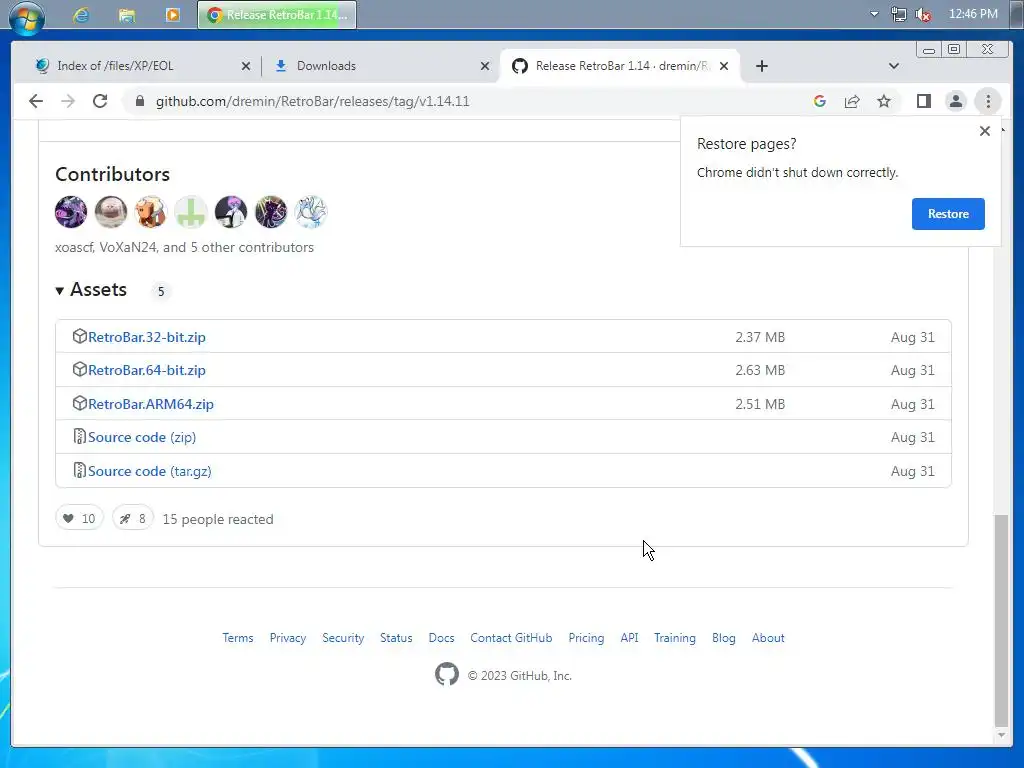1024x768 pixels.
Task: Download RetroBar.32-bit.zip
Action: (147, 337)
